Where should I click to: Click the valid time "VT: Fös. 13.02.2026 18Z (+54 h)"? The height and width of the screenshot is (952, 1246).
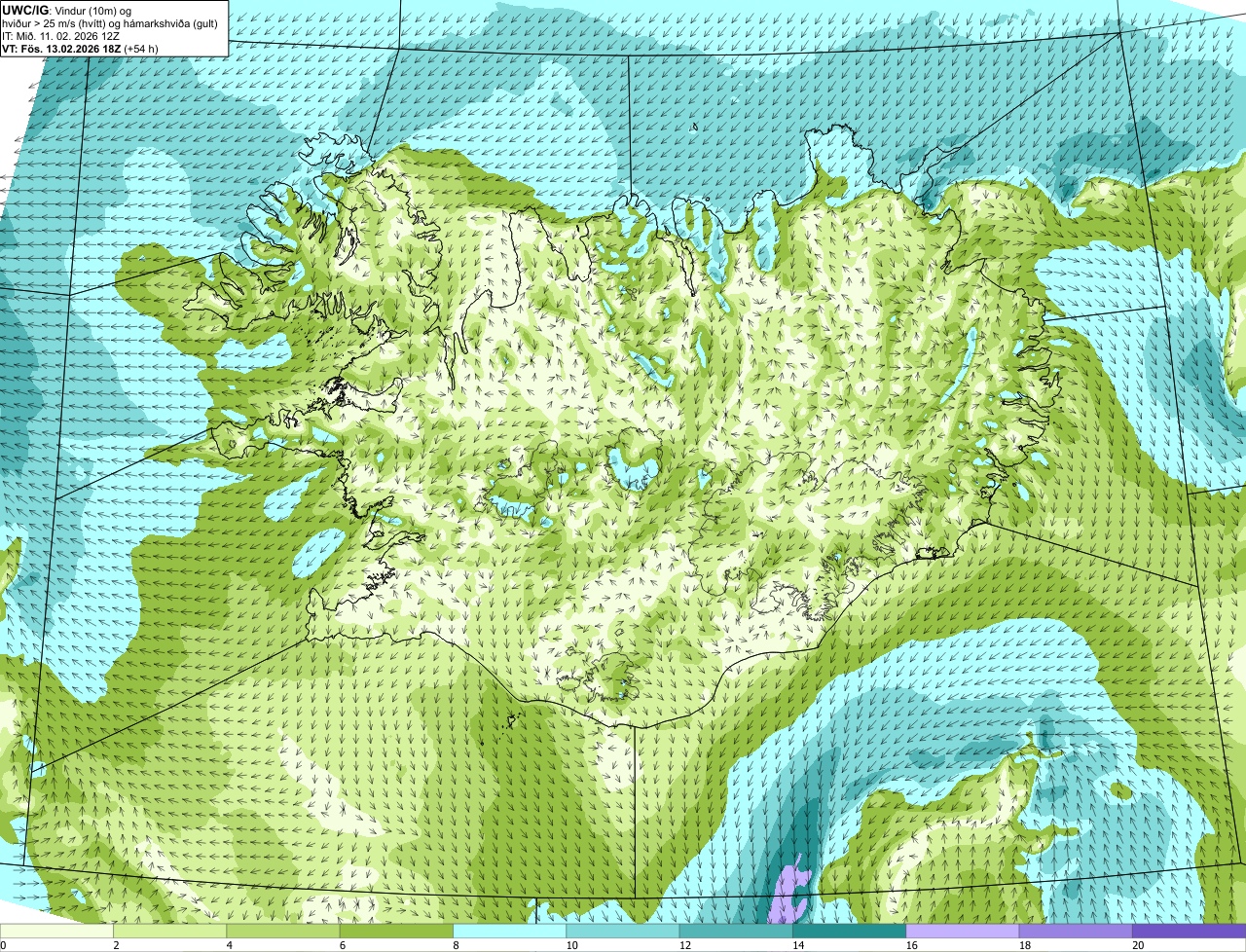point(81,48)
